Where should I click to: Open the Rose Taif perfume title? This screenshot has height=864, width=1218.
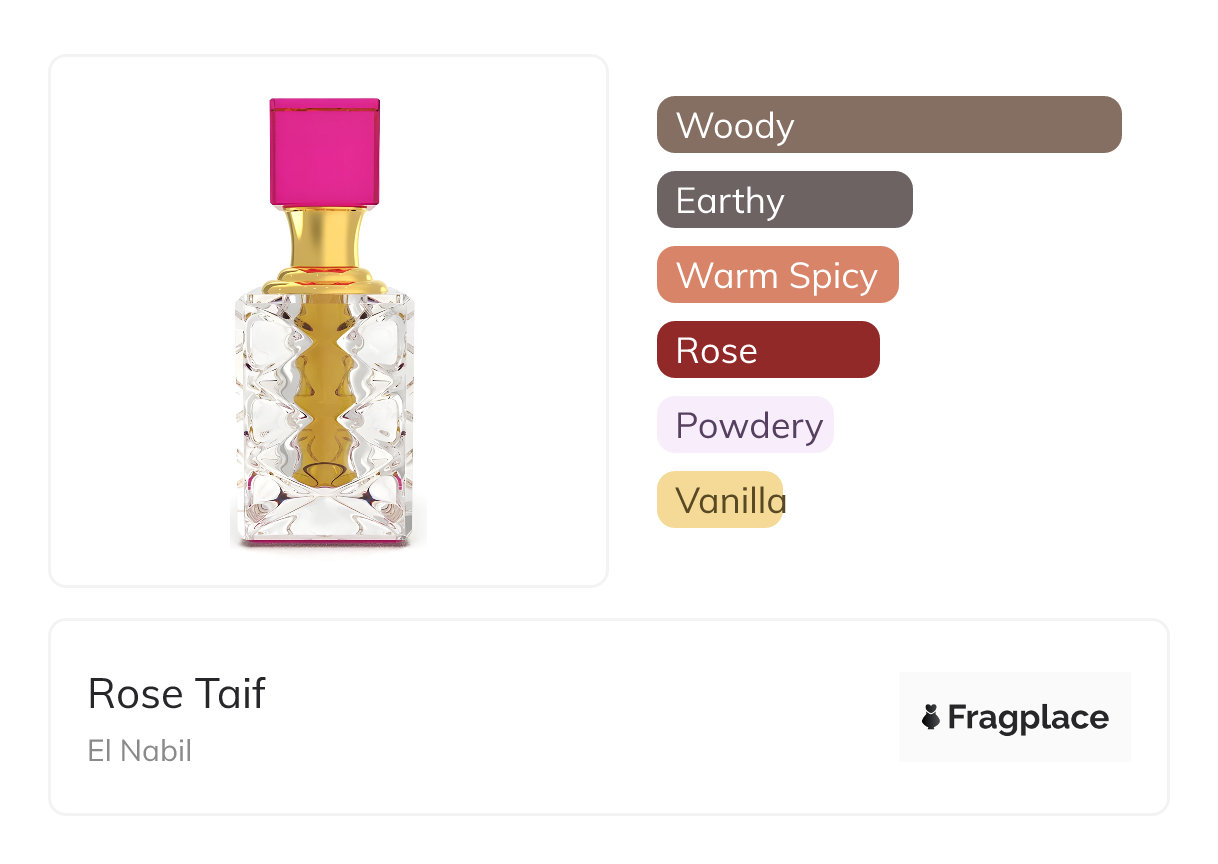pos(177,693)
